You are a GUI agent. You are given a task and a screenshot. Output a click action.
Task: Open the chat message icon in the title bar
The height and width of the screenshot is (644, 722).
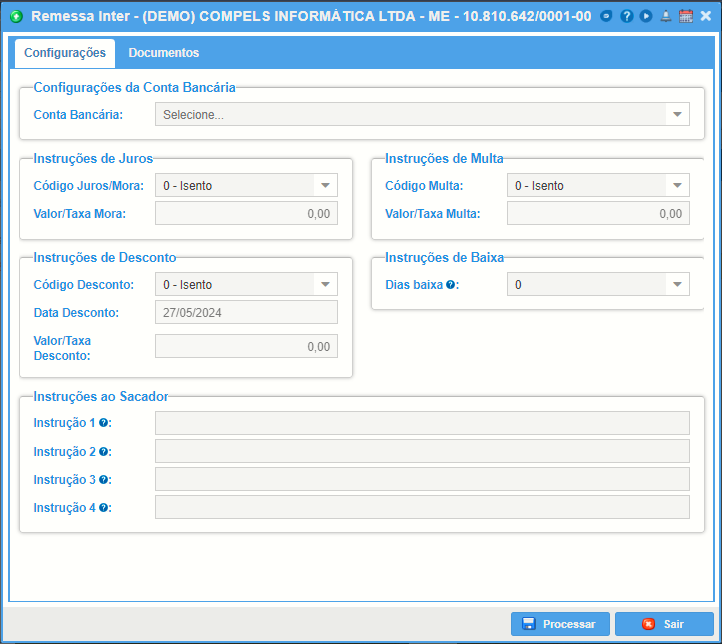click(606, 16)
